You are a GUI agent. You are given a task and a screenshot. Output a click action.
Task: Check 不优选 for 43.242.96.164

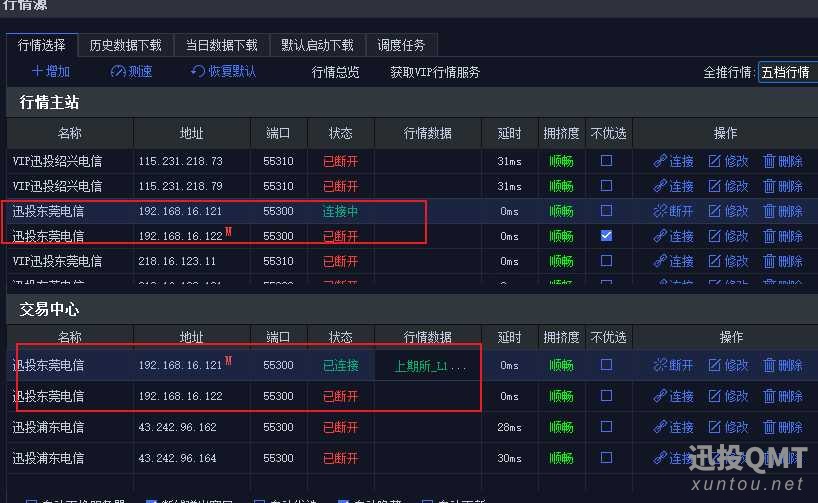(x=606, y=458)
